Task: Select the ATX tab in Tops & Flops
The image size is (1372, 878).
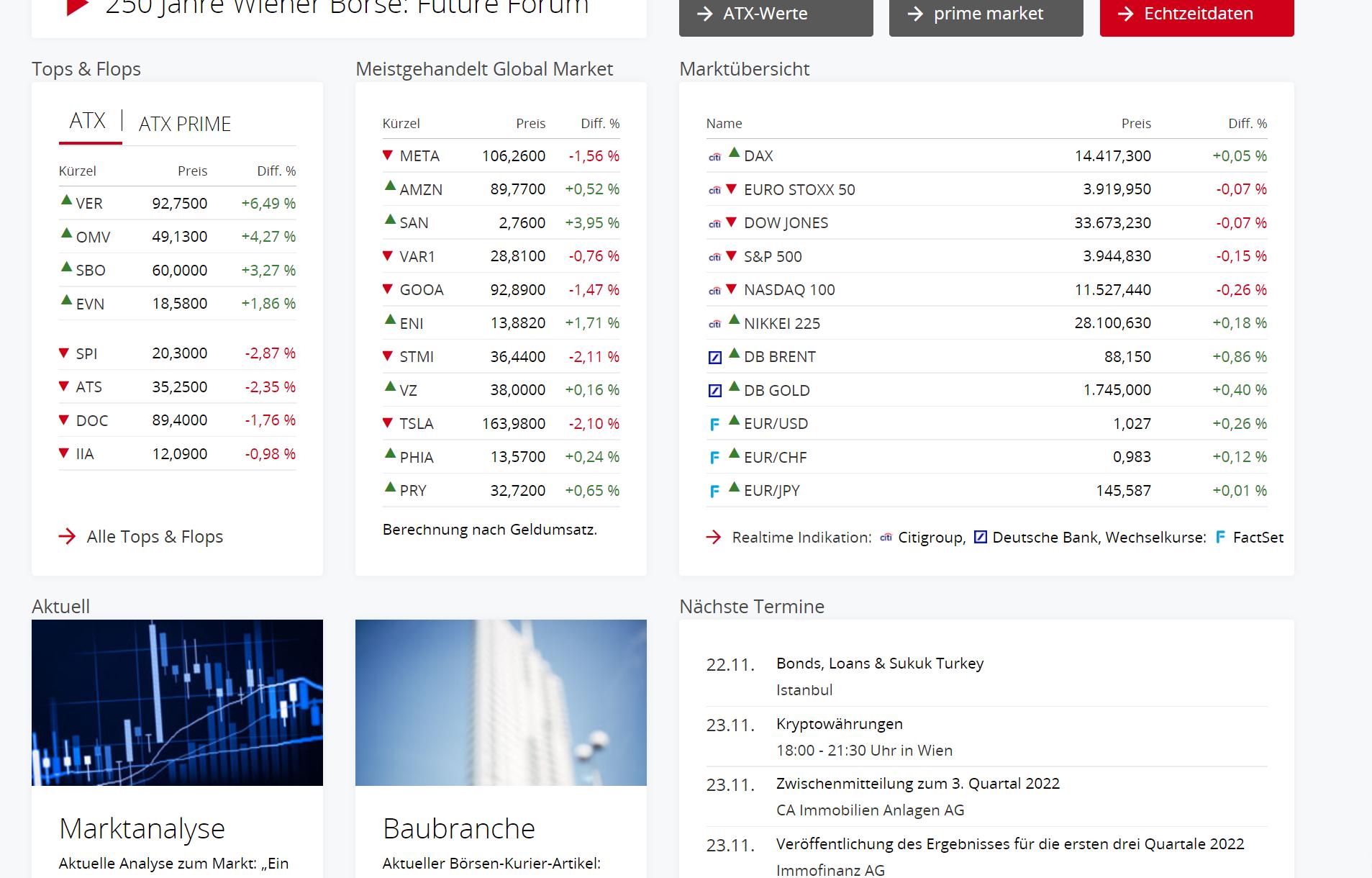Action: point(88,121)
